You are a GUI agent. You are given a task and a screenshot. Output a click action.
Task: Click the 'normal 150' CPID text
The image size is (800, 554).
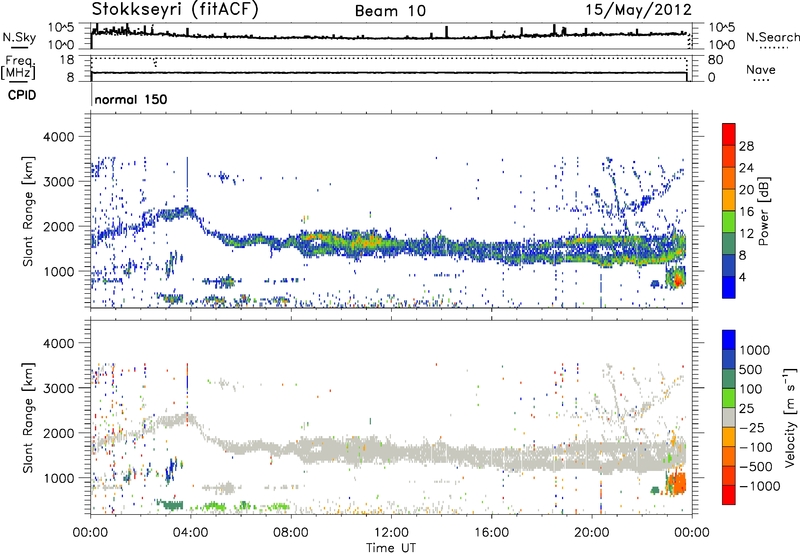pyautogui.click(x=131, y=99)
